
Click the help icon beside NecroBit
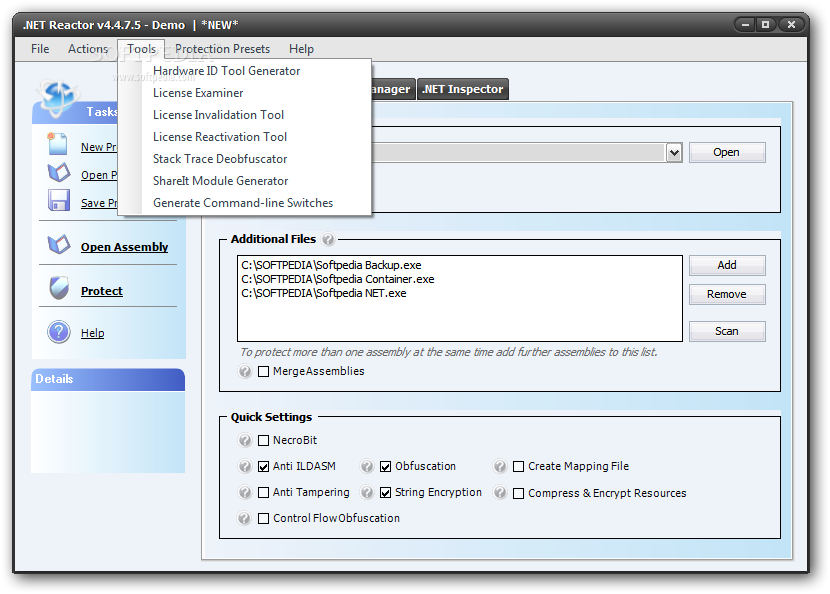coord(245,440)
